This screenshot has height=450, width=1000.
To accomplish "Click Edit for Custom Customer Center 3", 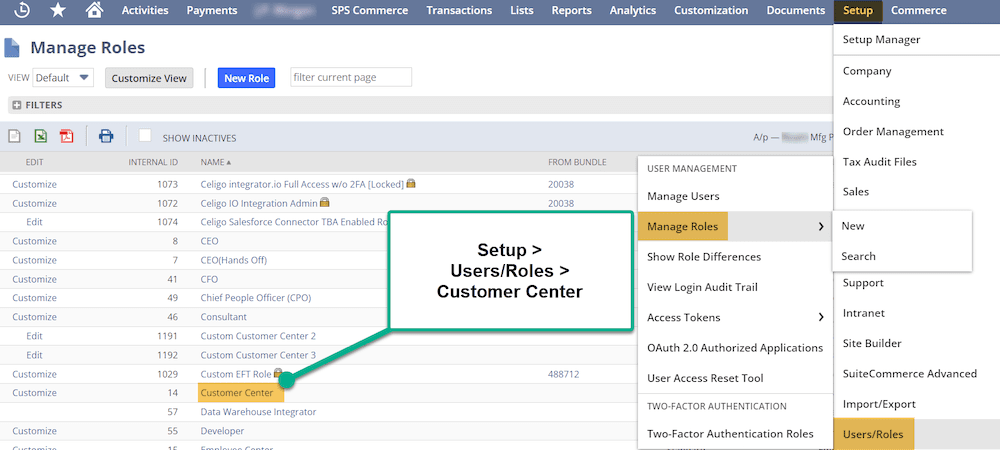I will pos(34,355).
